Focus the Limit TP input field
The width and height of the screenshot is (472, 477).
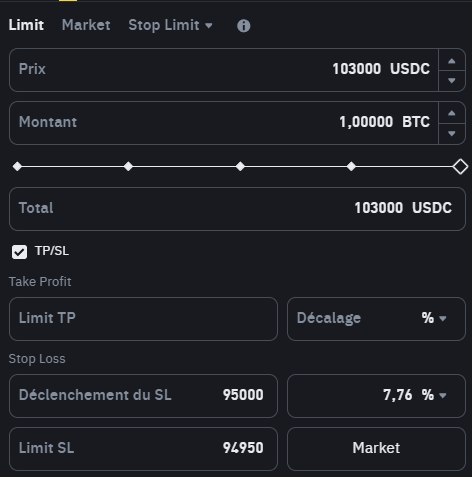click(x=143, y=319)
